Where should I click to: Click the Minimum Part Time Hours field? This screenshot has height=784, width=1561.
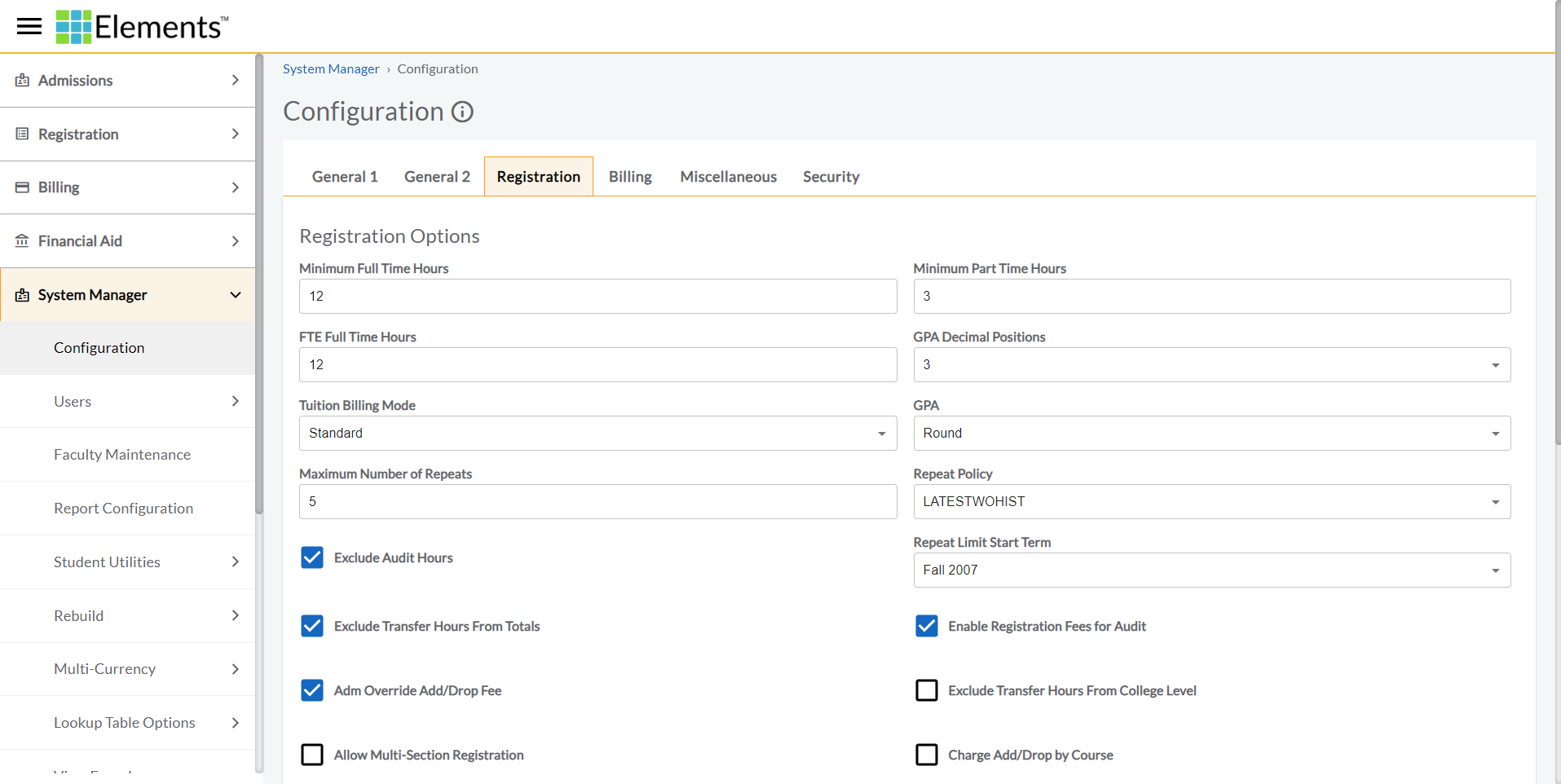pos(1212,296)
